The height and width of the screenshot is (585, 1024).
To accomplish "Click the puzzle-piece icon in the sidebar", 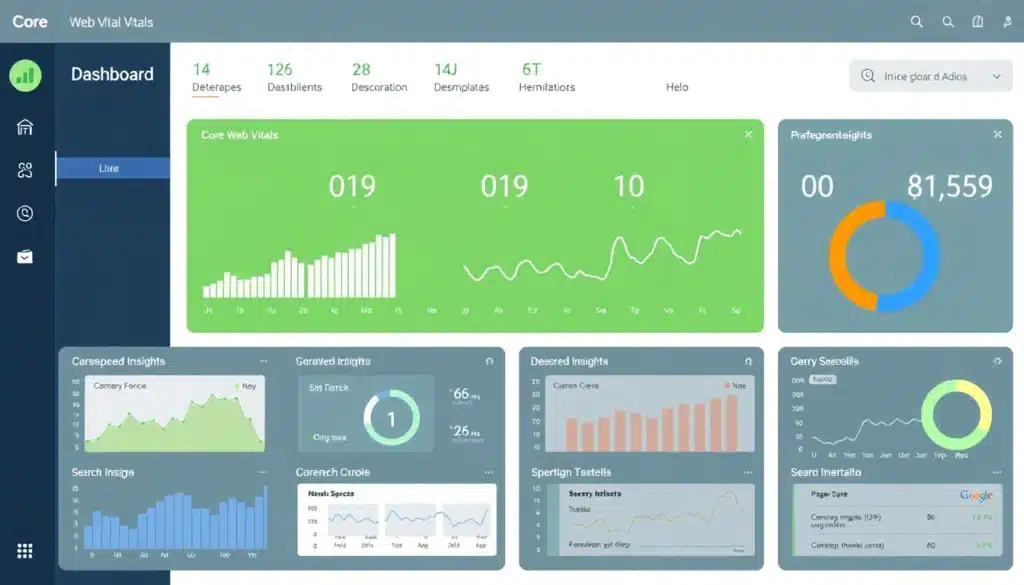I will point(24,170).
